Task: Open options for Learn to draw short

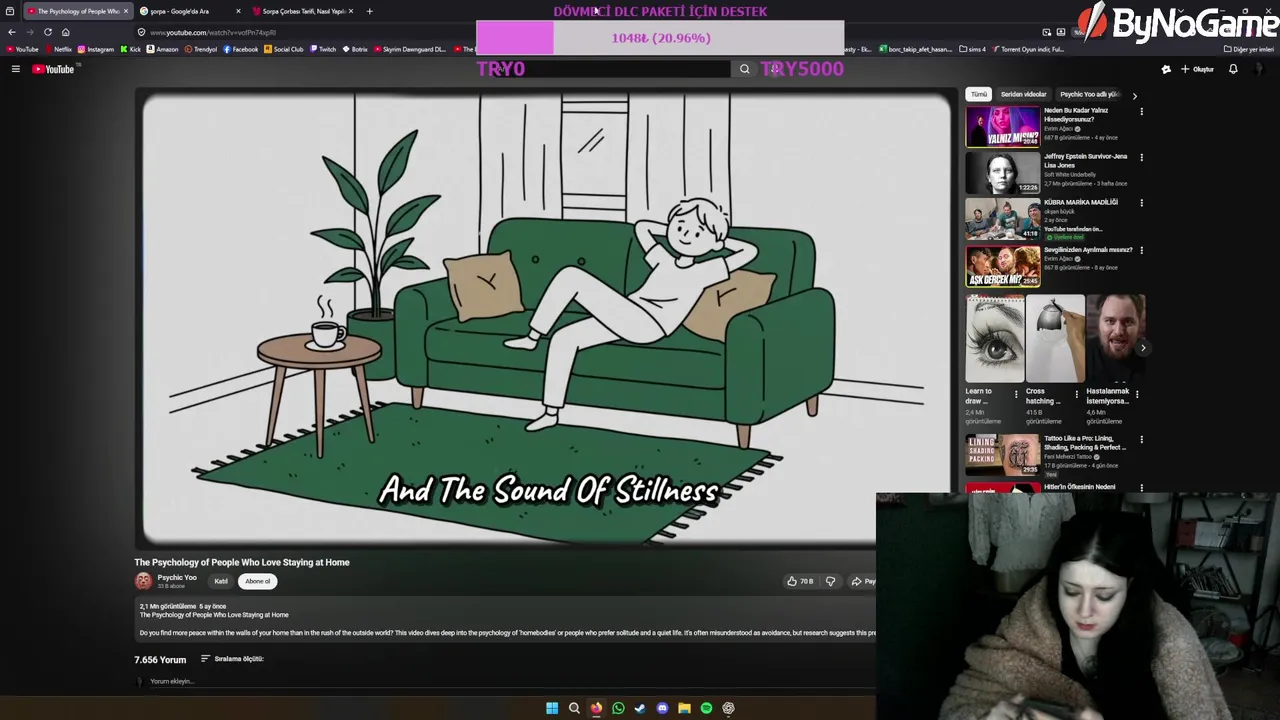Action: (1016, 394)
